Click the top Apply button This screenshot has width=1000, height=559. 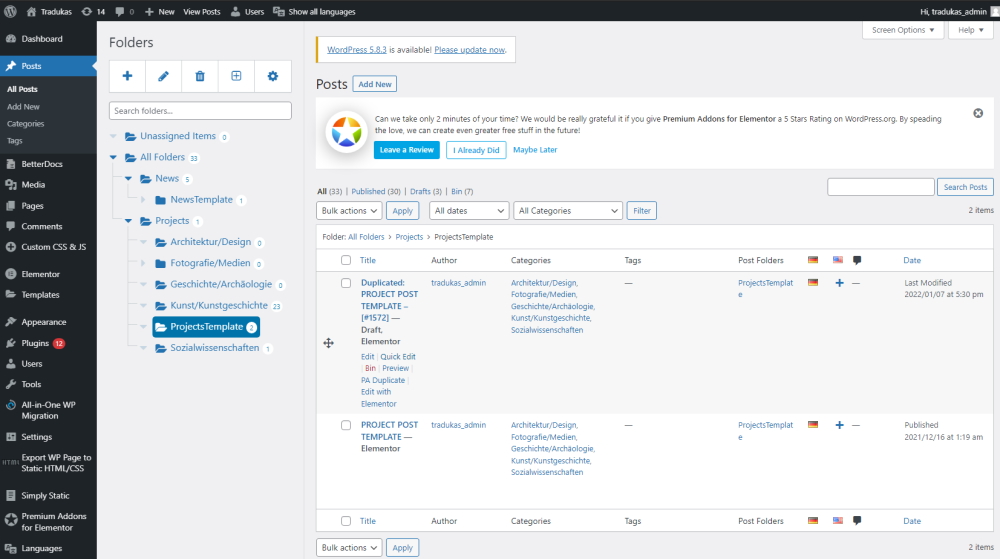point(402,210)
